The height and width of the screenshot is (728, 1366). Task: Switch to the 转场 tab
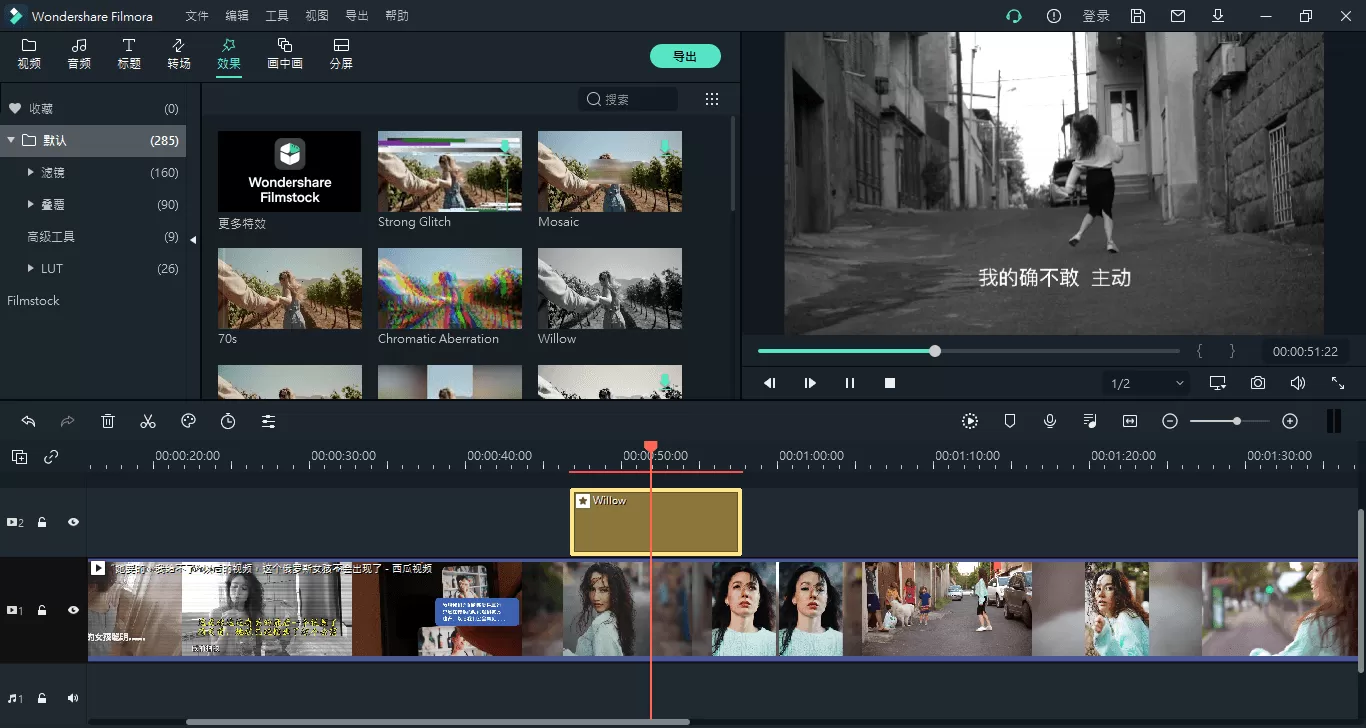(179, 54)
